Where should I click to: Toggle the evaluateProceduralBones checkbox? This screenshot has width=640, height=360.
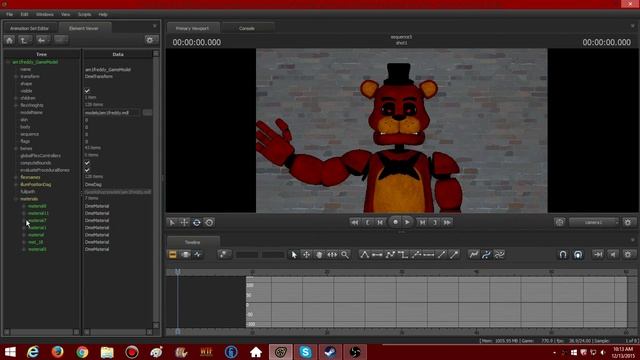tap(87, 170)
